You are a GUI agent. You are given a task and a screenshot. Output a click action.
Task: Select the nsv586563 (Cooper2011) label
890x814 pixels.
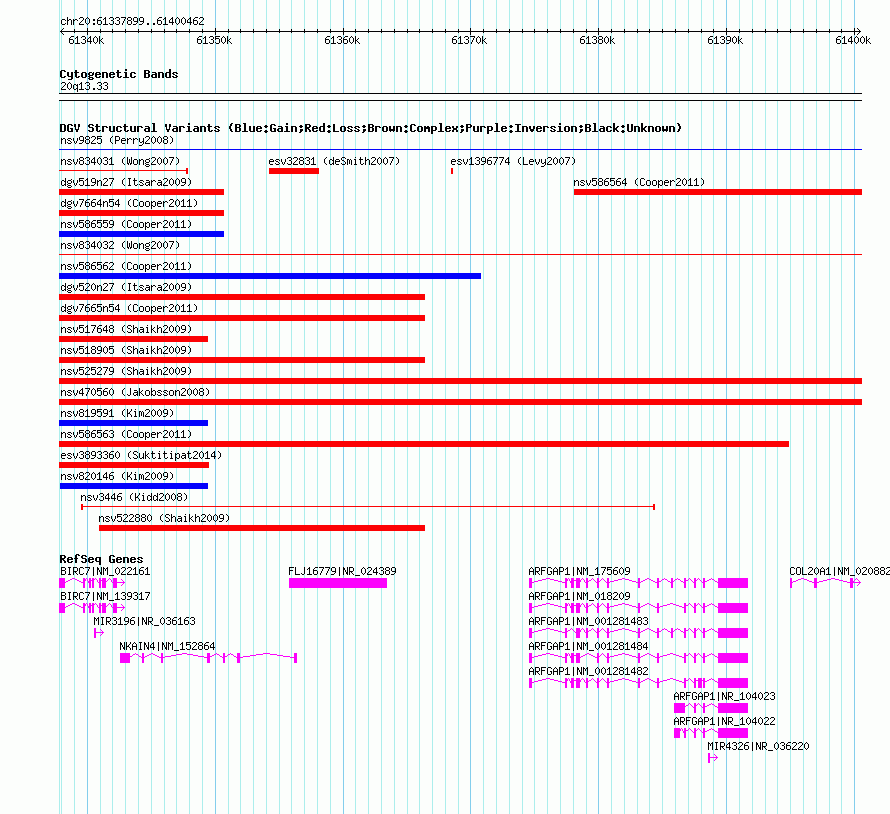coord(126,434)
